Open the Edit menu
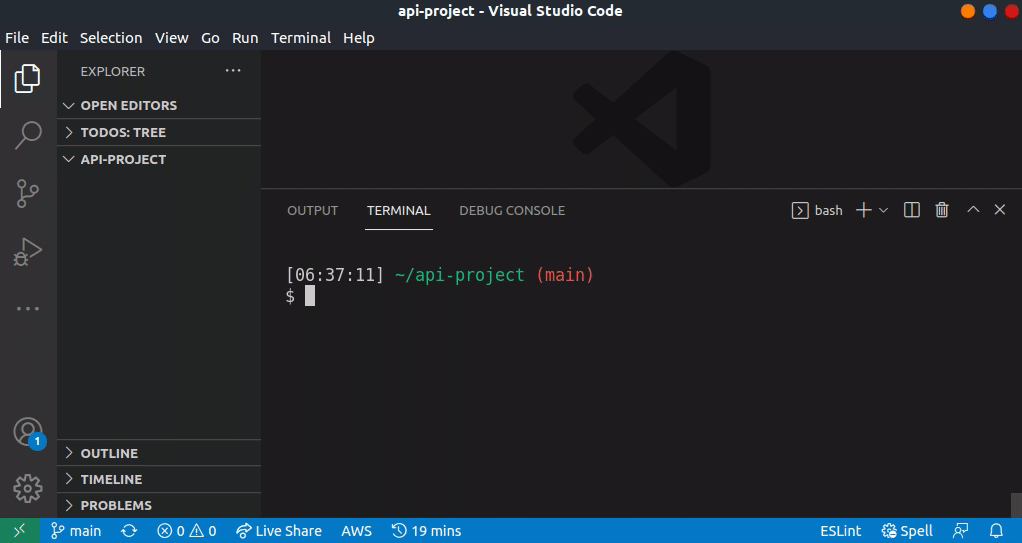 tap(54, 38)
